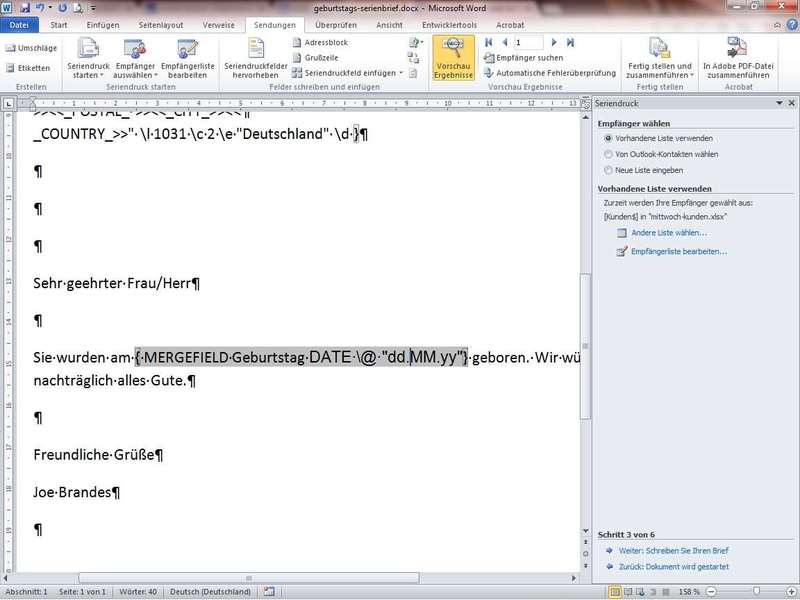Click Automatische Fehlerüberprüfung
Viewport: 800px width, 600px height.
[x=550, y=73]
